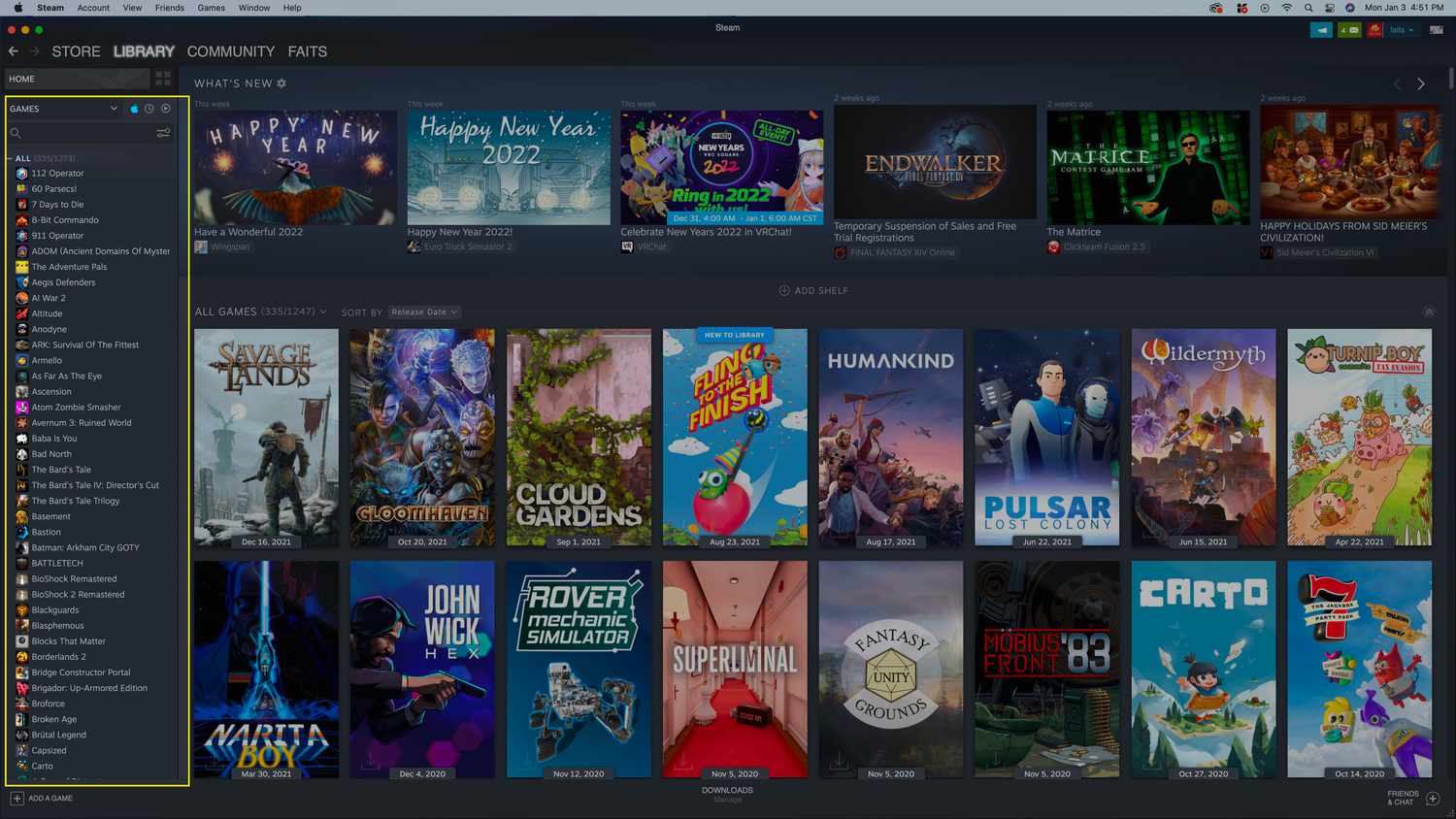
Task: Enter Big Picture mode icon
Action: (1436, 30)
